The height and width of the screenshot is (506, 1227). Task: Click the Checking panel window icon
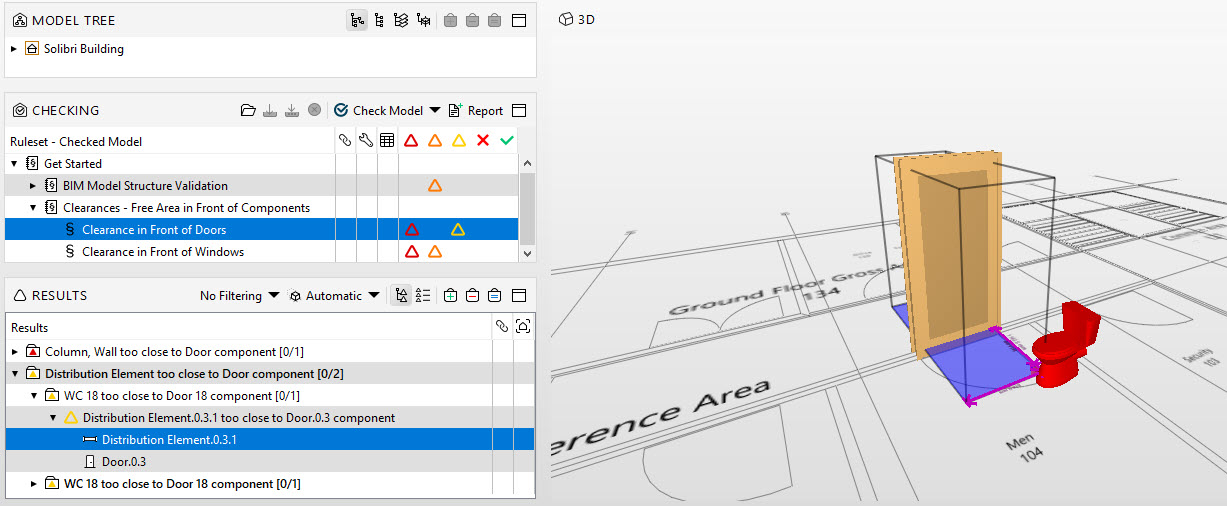pos(519,111)
